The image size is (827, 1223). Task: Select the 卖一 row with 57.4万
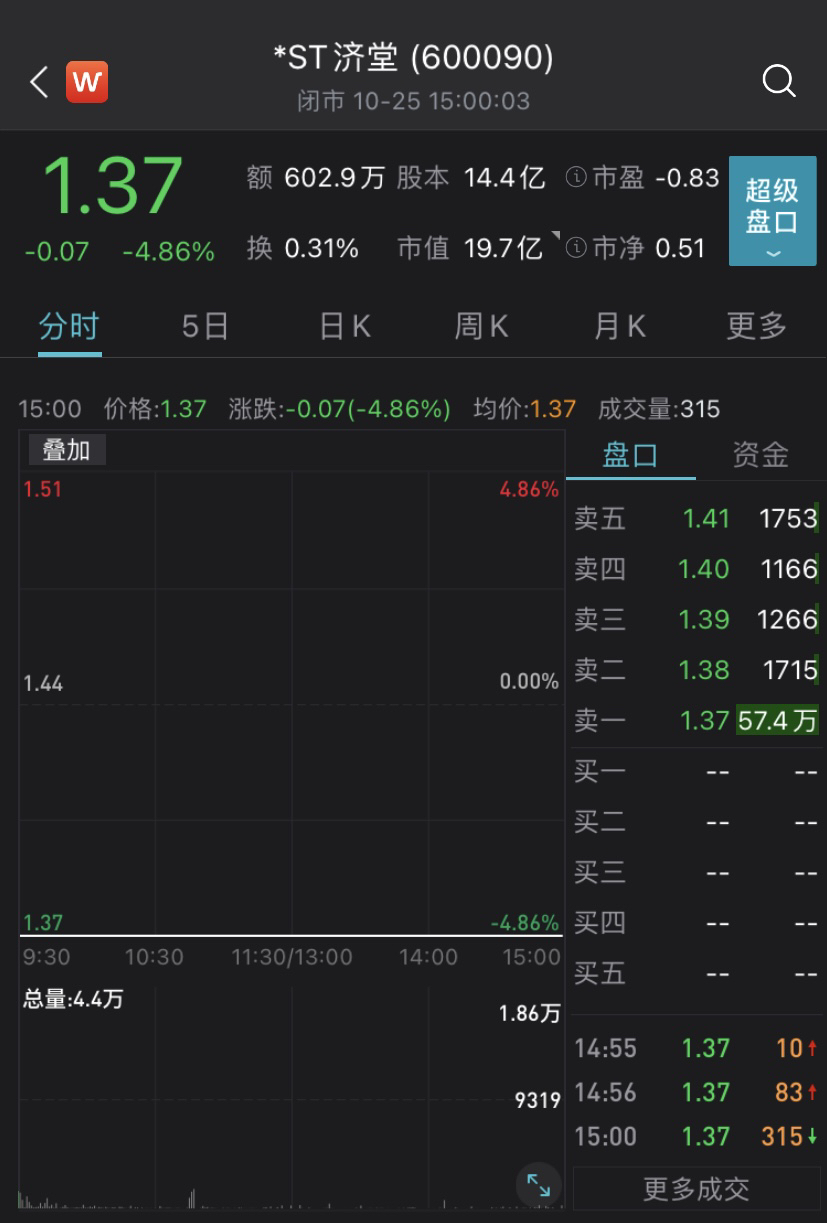pyautogui.click(x=696, y=720)
